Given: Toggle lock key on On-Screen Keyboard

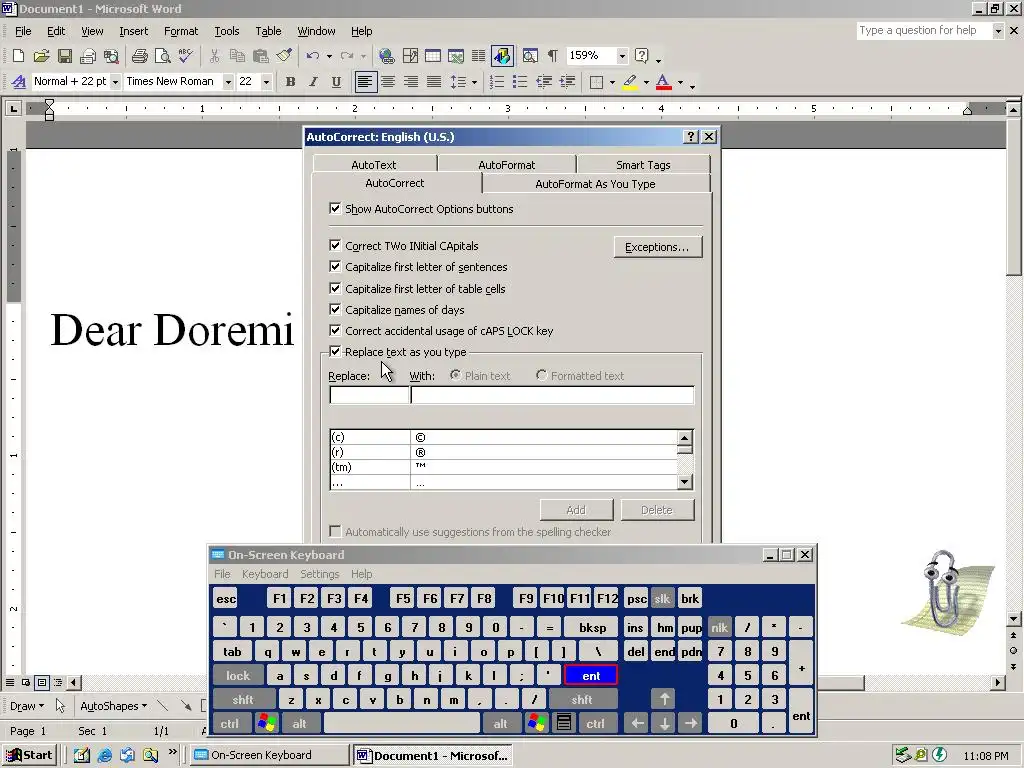Looking at the screenshot, I should pos(238,675).
